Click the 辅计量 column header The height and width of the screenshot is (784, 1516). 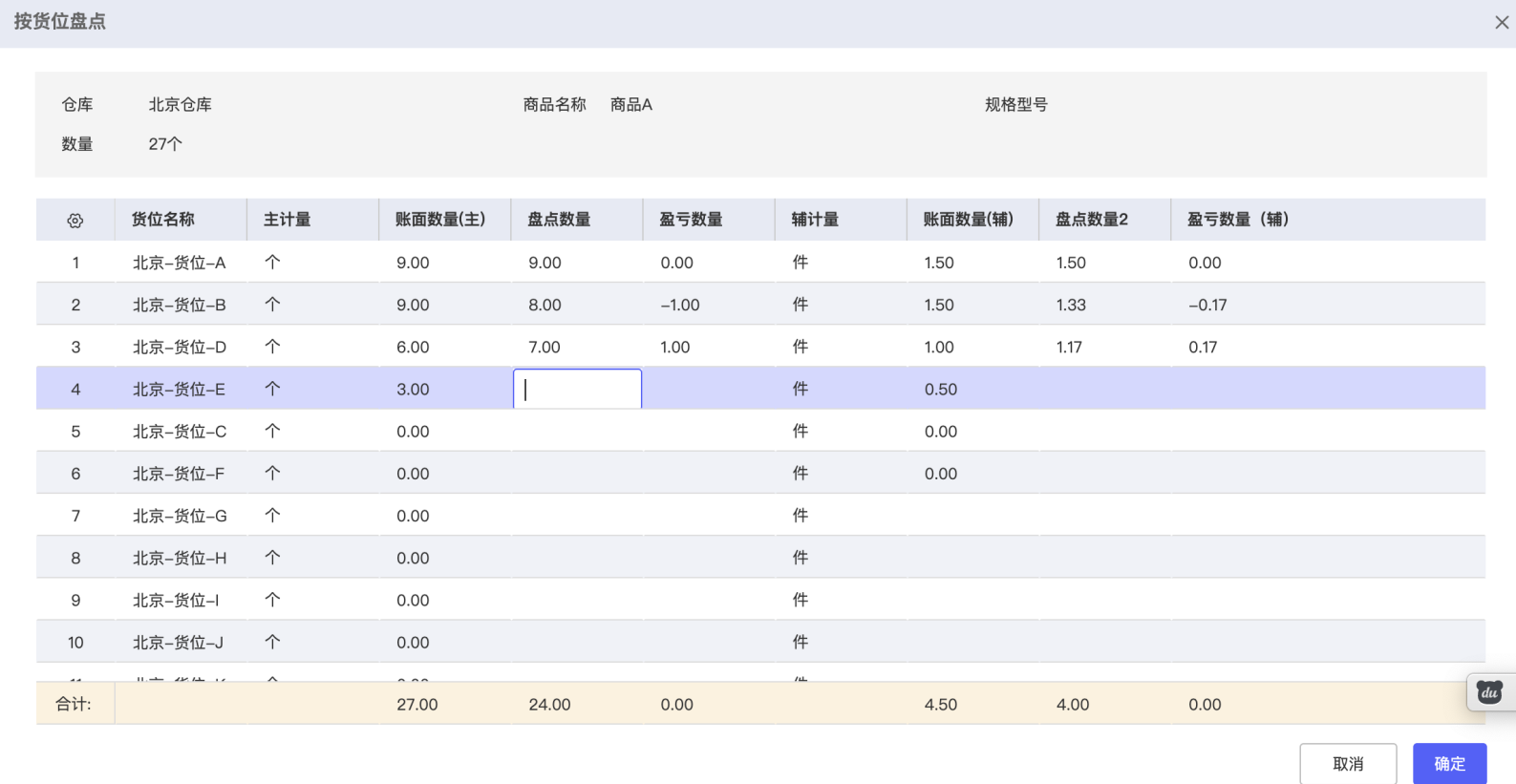pos(815,220)
